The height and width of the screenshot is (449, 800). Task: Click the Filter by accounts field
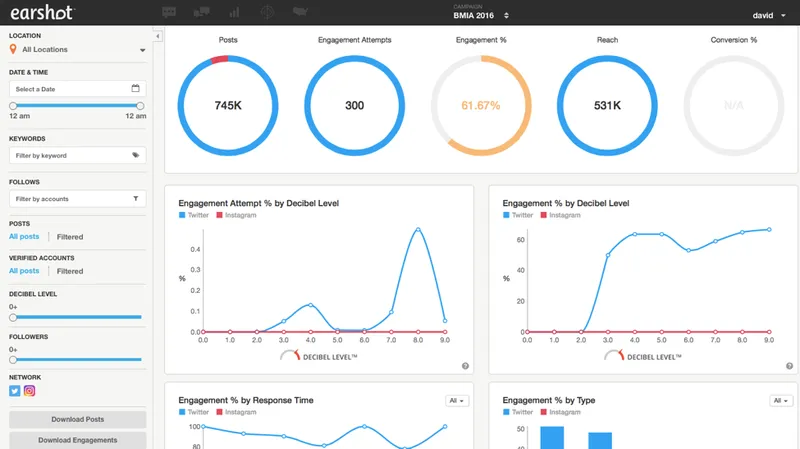click(78, 198)
